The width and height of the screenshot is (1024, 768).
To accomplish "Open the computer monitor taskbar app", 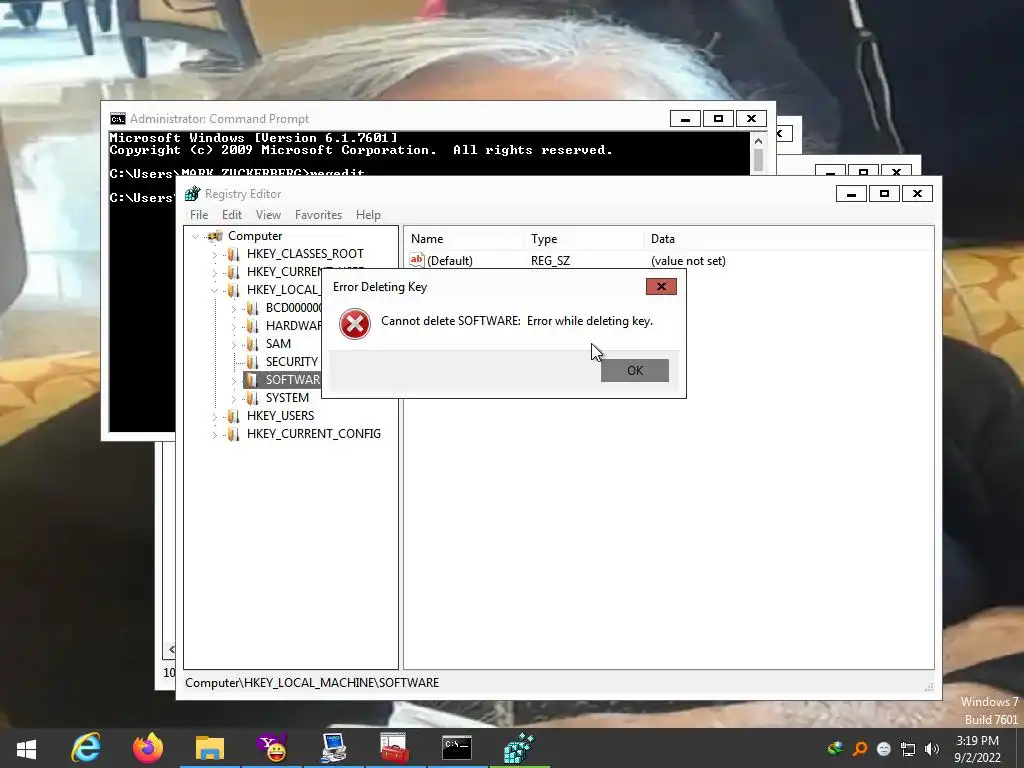I will coord(334,748).
